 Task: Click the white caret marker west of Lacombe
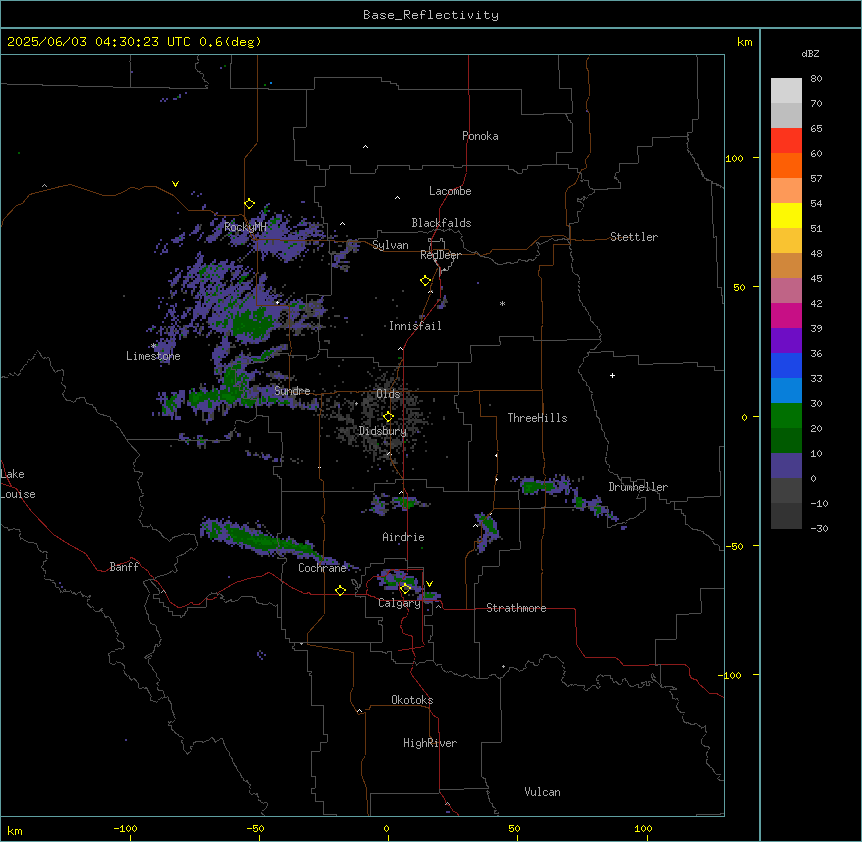[397, 197]
